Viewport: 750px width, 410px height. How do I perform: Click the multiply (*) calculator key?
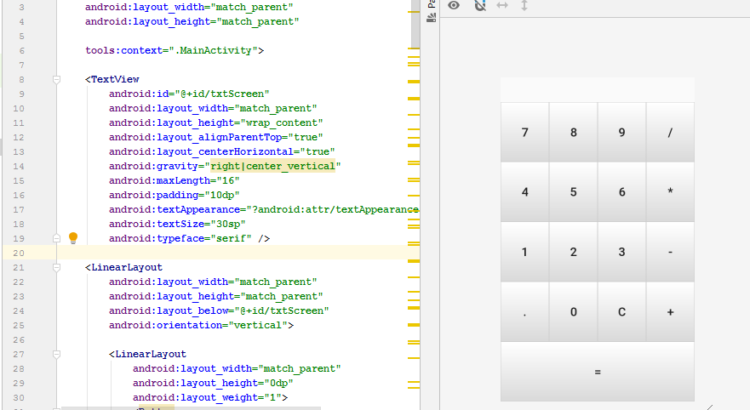[670, 192]
